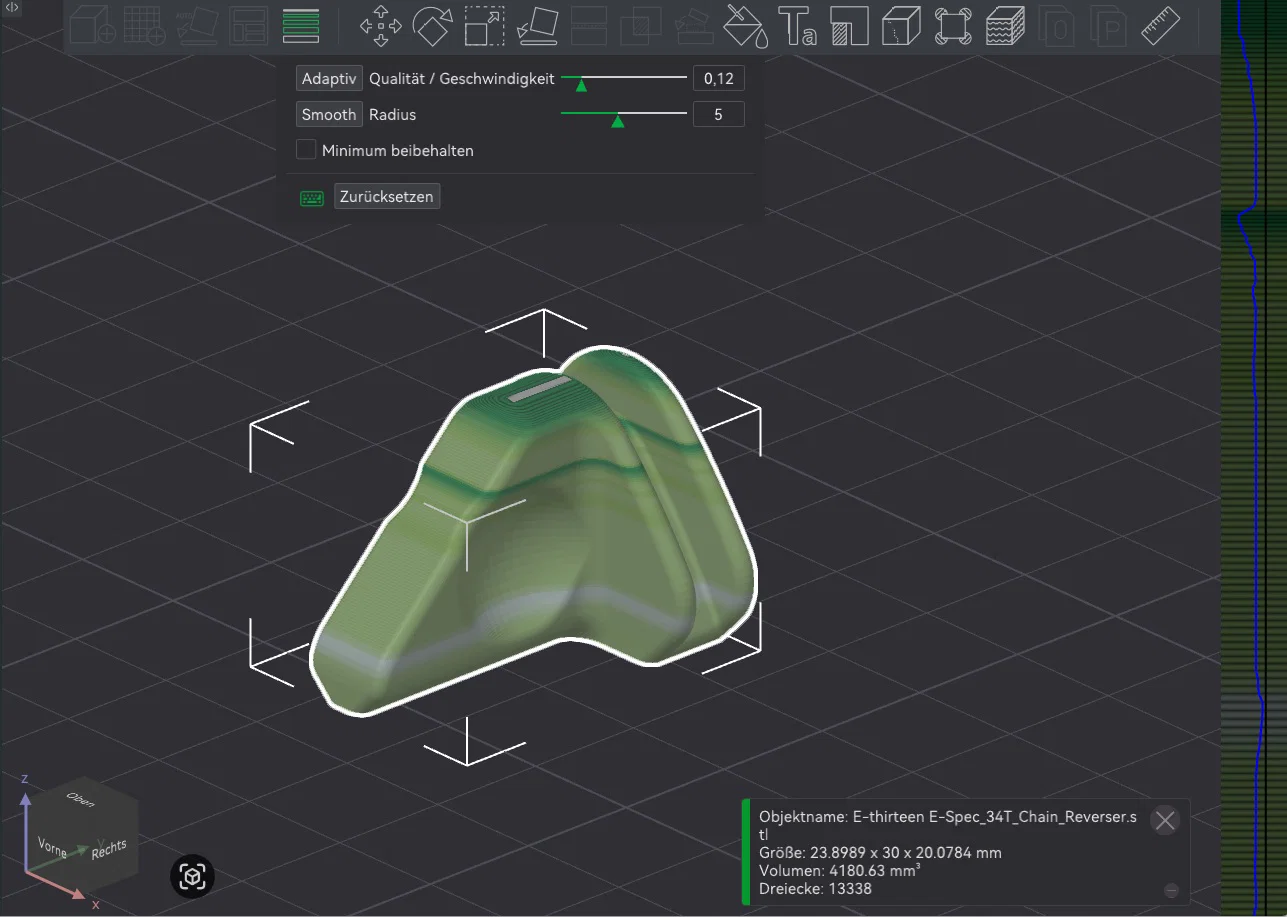Click the sidebar collapse icon in top-left corner
The height and width of the screenshot is (917, 1287).
12,7
